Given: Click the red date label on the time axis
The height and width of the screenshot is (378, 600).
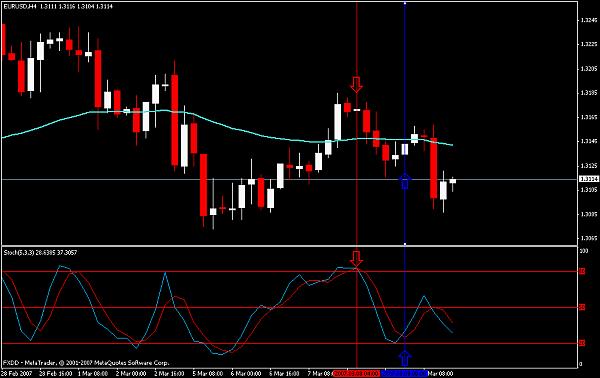Looking at the screenshot, I should [356, 373].
